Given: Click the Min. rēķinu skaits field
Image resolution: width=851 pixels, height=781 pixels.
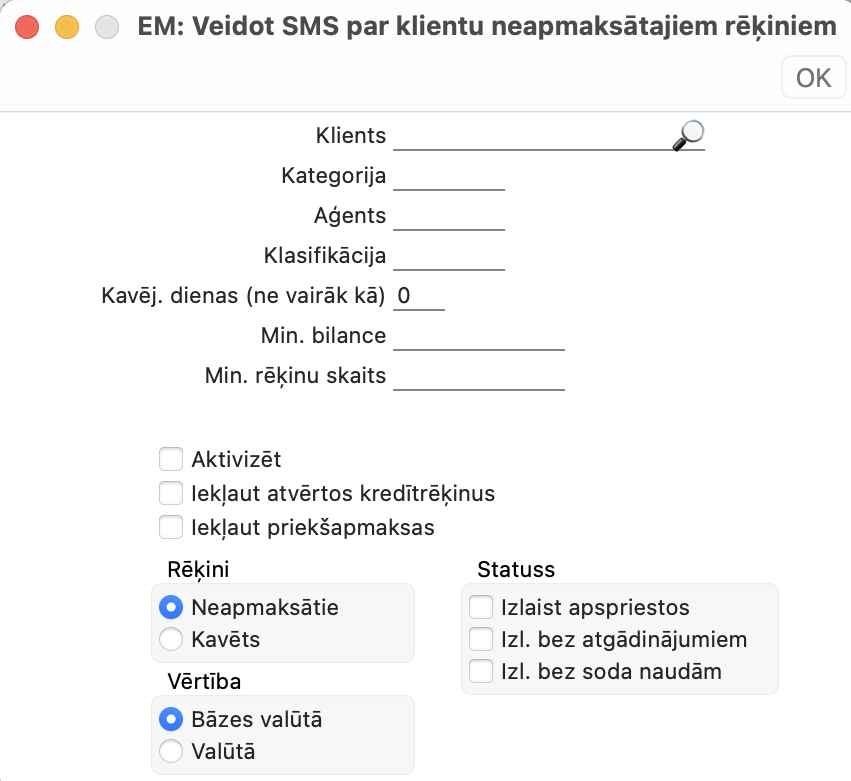Looking at the screenshot, I should click(x=479, y=376).
